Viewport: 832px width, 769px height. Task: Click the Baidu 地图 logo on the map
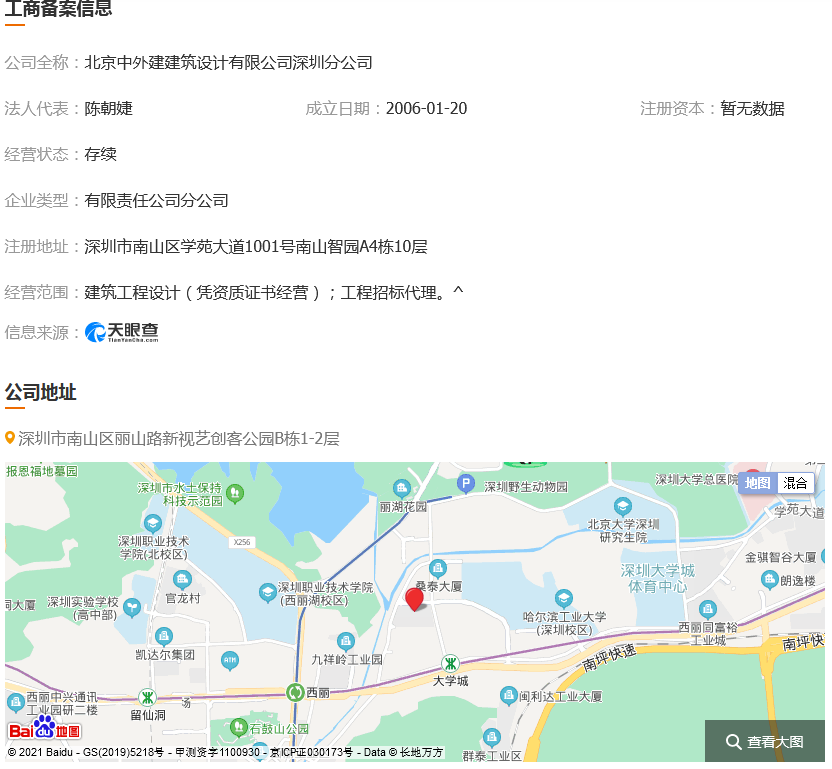tap(45, 728)
